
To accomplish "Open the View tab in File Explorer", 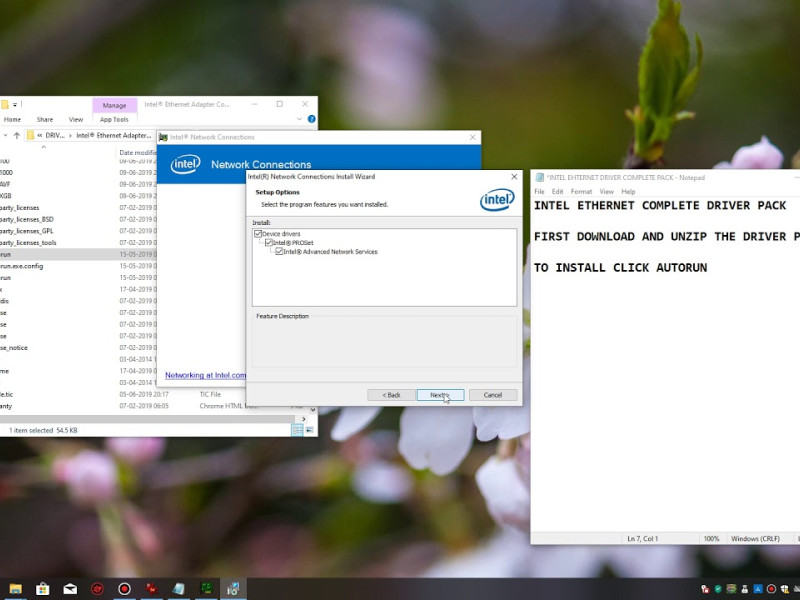I will [x=76, y=119].
